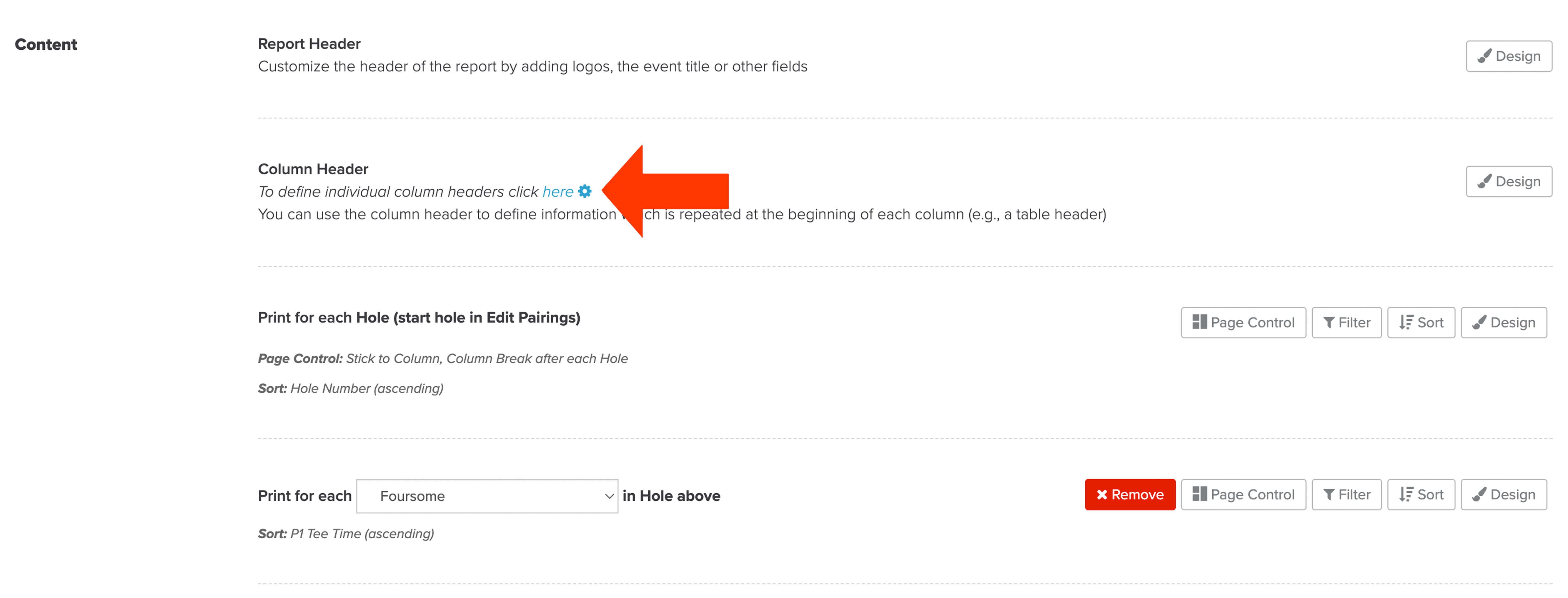Click the grid icon in Hole Page Control
The image size is (1568, 598).
1199,322
